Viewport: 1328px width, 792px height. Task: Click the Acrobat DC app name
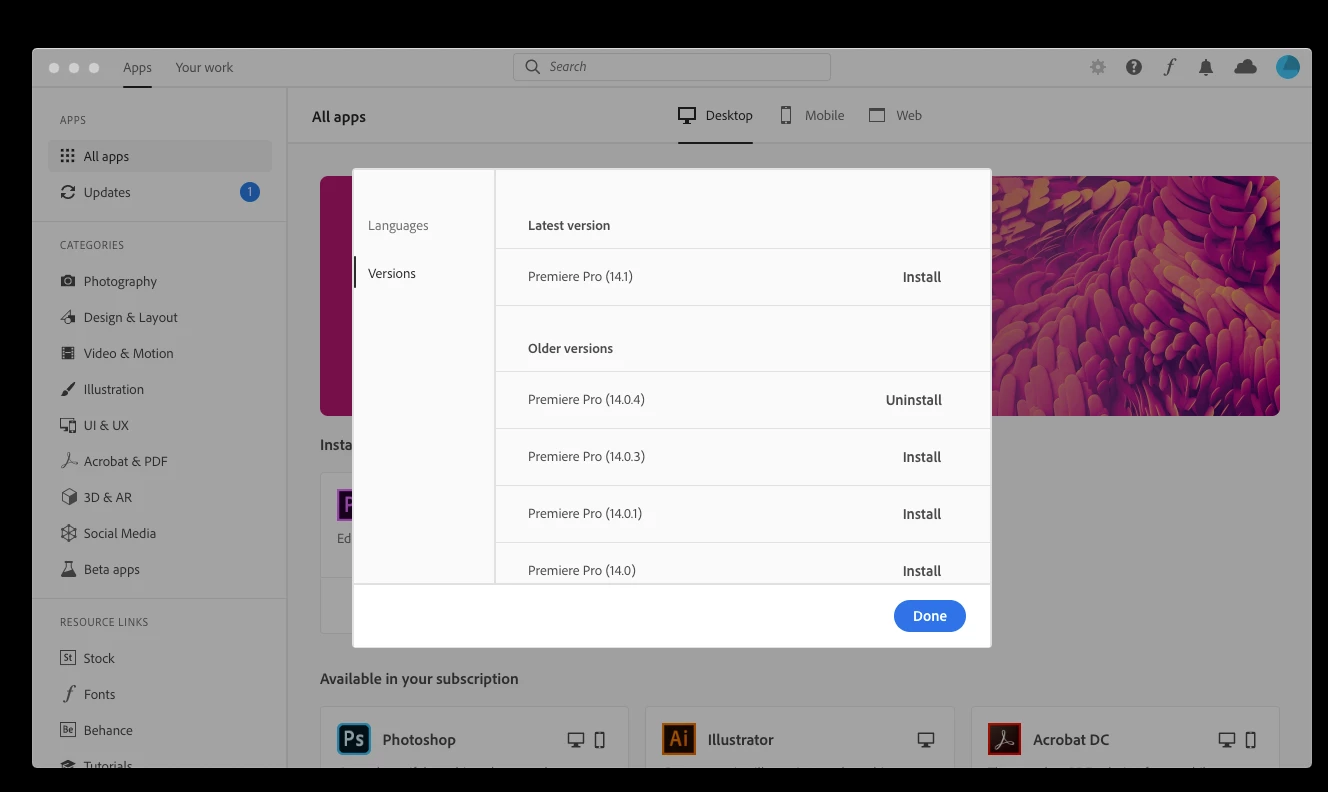[x=1071, y=740]
